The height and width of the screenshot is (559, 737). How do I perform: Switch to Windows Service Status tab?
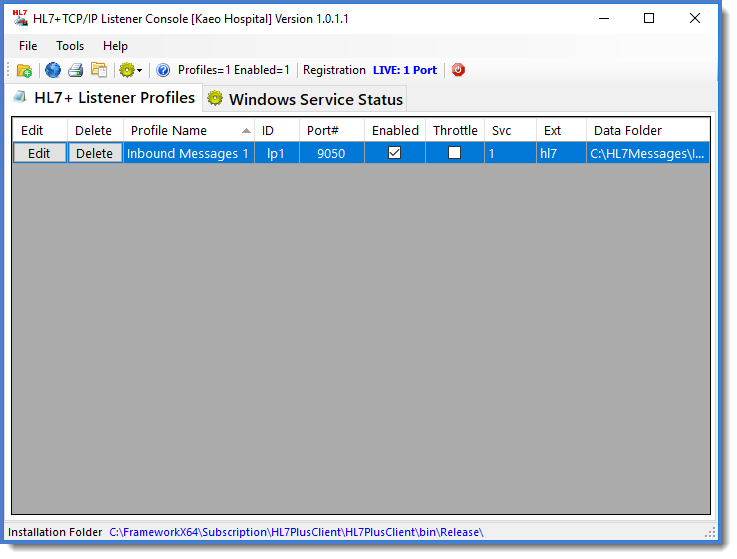(305, 99)
